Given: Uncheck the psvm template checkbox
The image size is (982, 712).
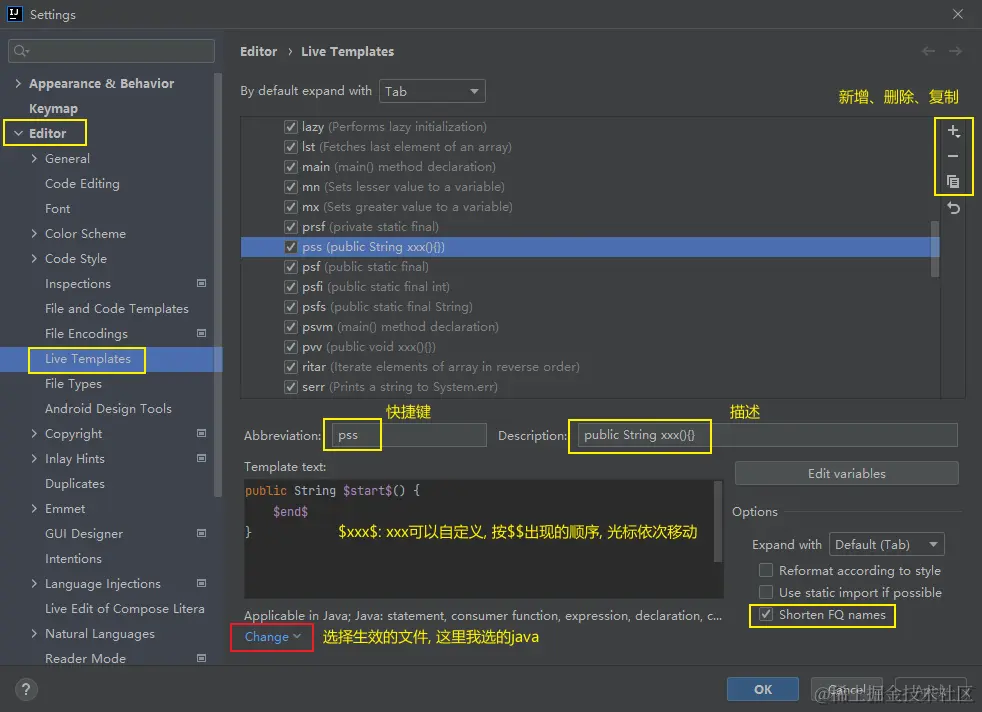Looking at the screenshot, I should 291,327.
